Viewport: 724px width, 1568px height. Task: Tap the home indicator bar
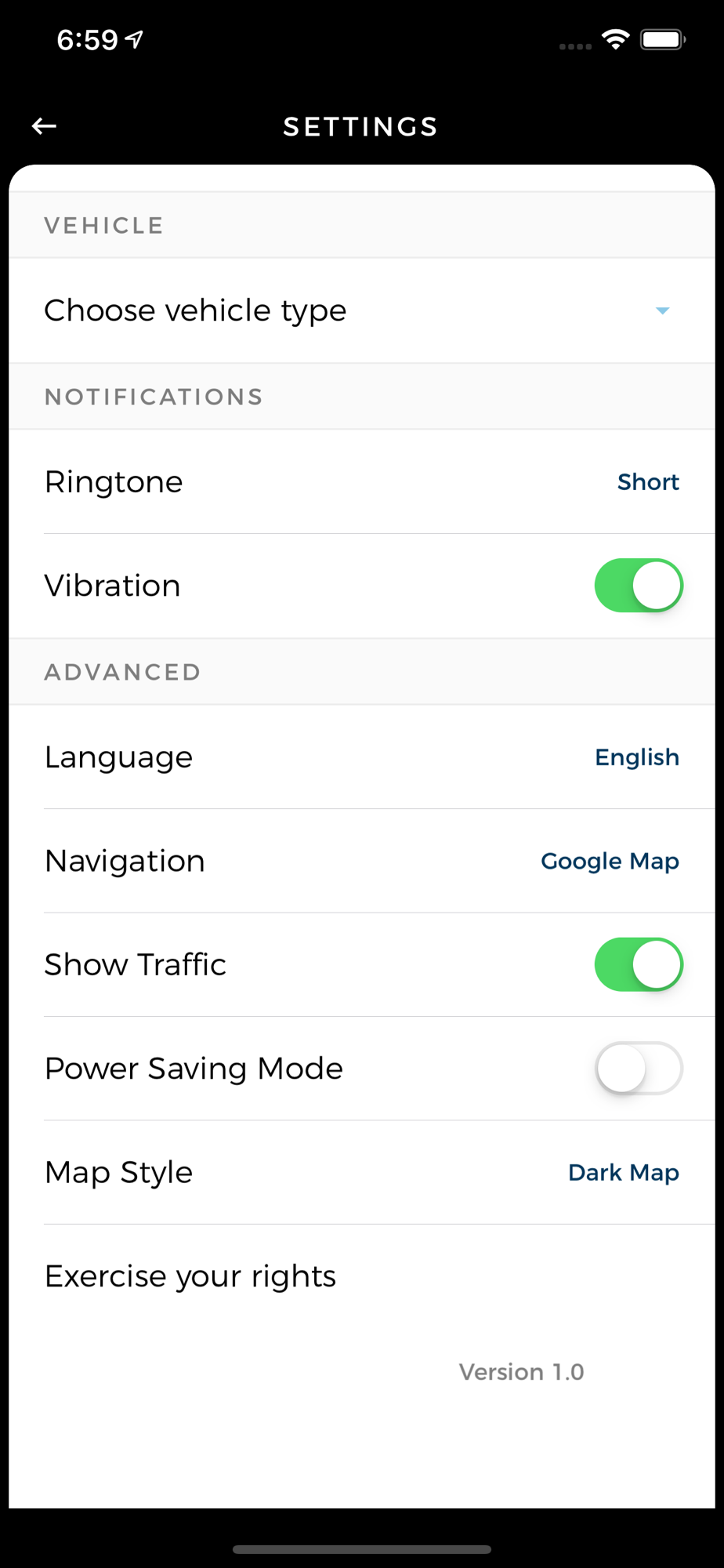coord(362,1549)
